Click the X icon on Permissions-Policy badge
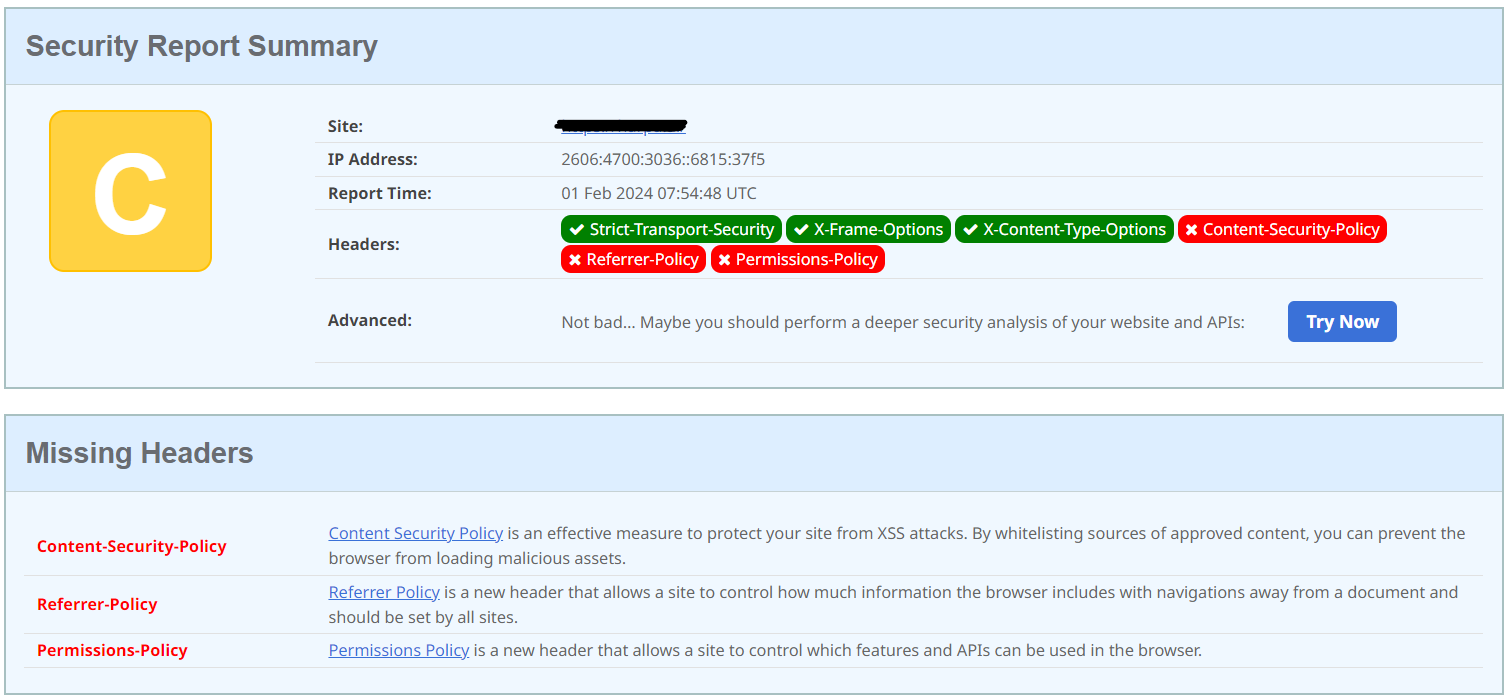1510x700 pixels. (725, 259)
